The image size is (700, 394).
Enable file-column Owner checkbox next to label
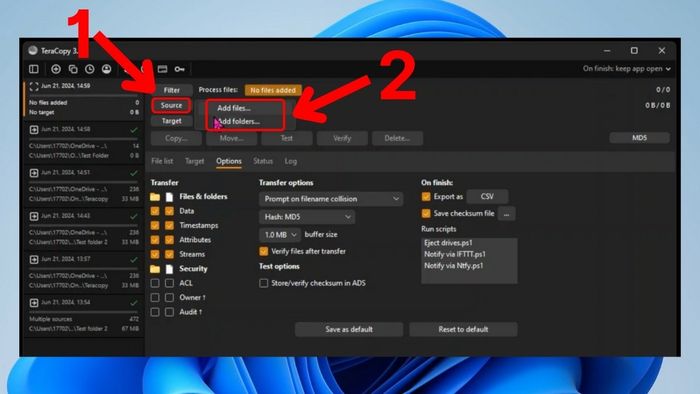pos(169,298)
